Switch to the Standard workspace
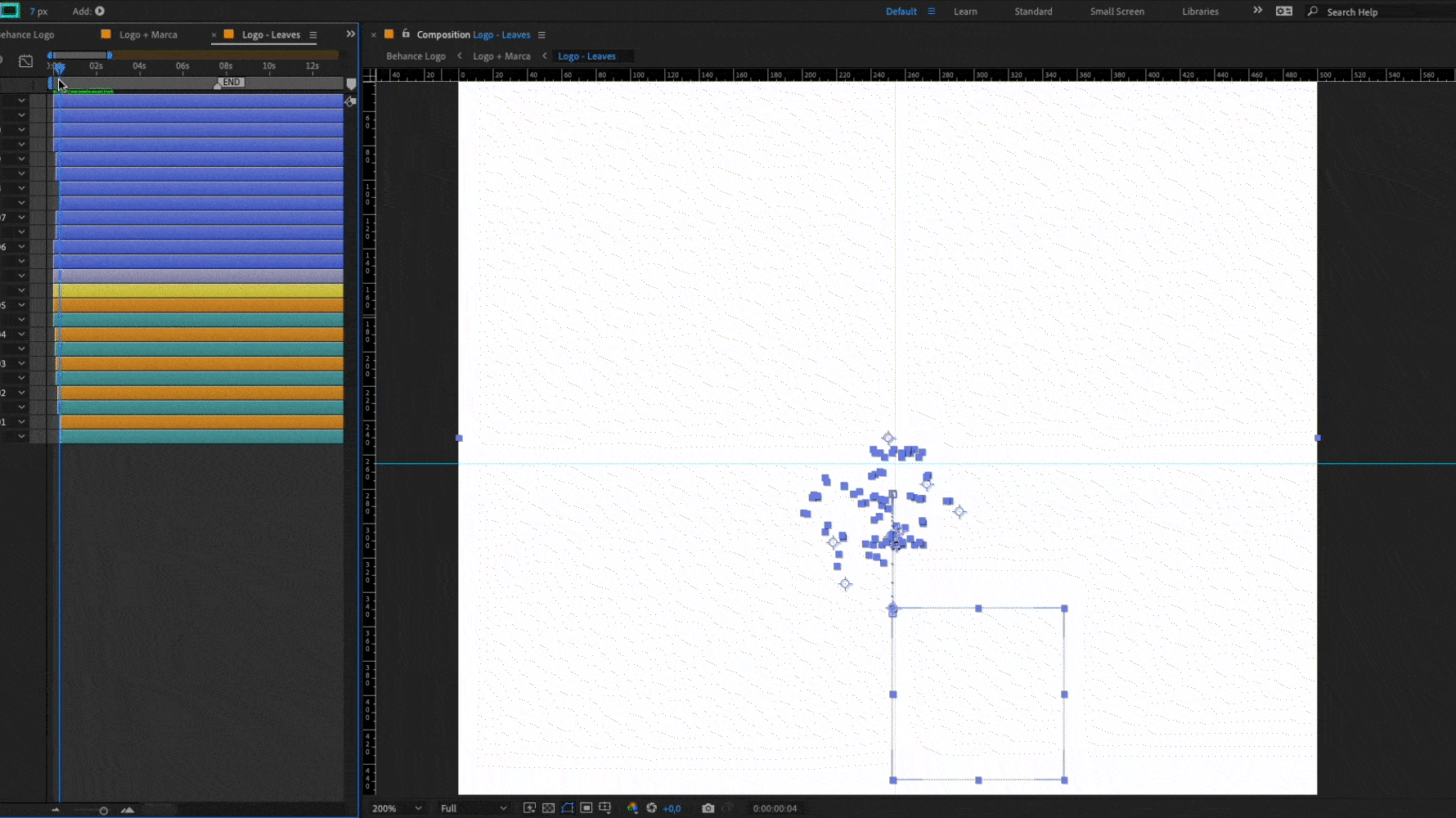 pyautogui.click(x=1033, y=11)
